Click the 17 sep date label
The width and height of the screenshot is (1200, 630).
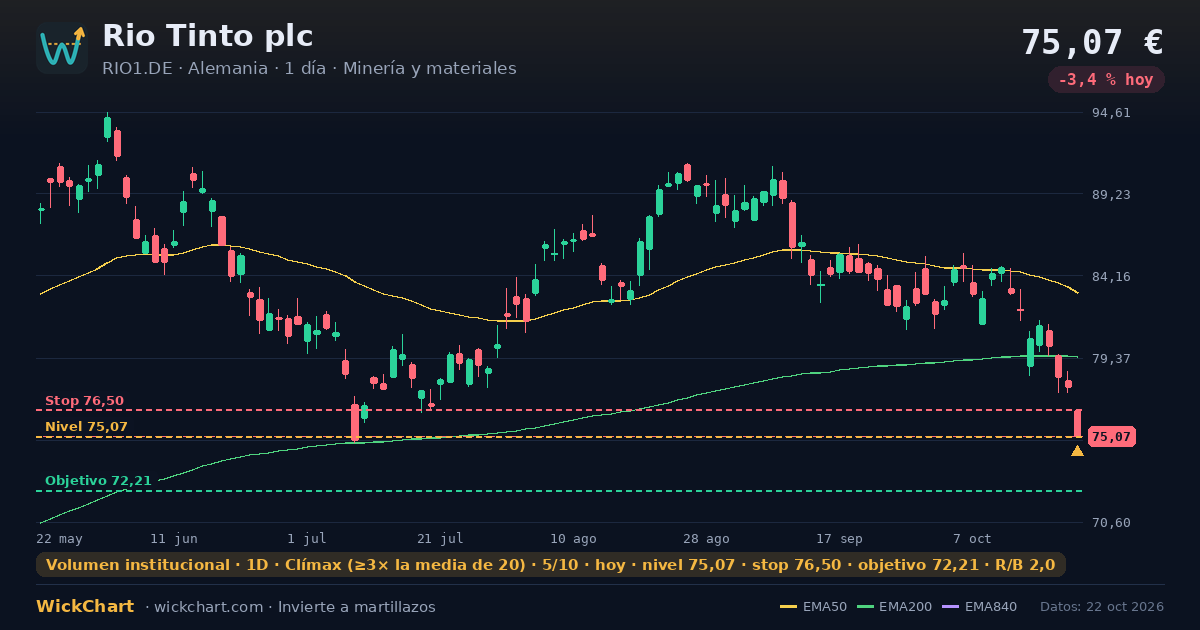pyautogui.click(x=839, y=539)
